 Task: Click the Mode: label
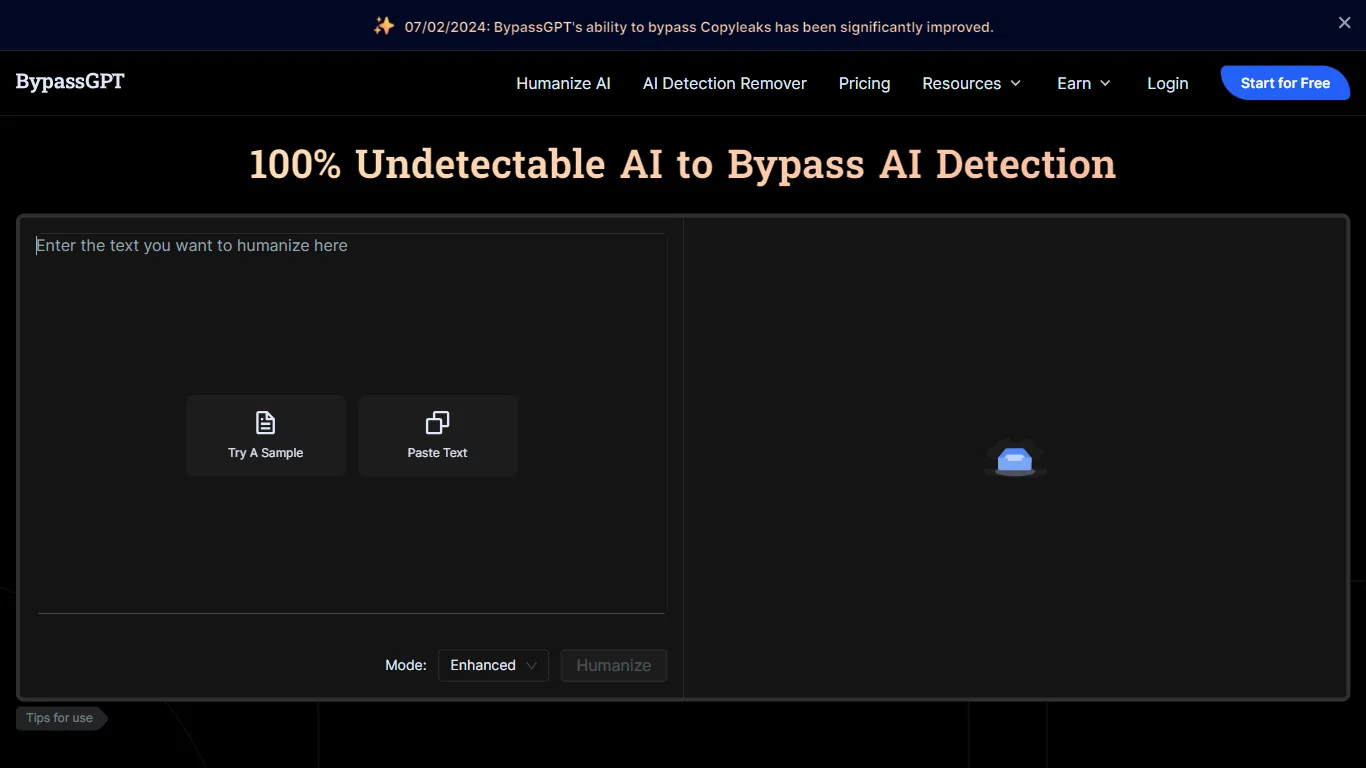point(405,665)
